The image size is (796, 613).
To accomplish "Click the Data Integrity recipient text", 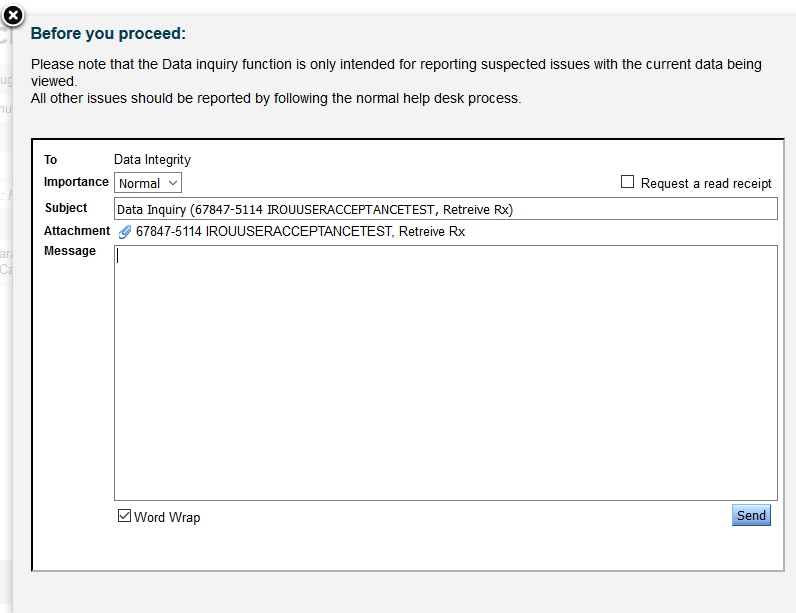I will click(x=152, y=160).
